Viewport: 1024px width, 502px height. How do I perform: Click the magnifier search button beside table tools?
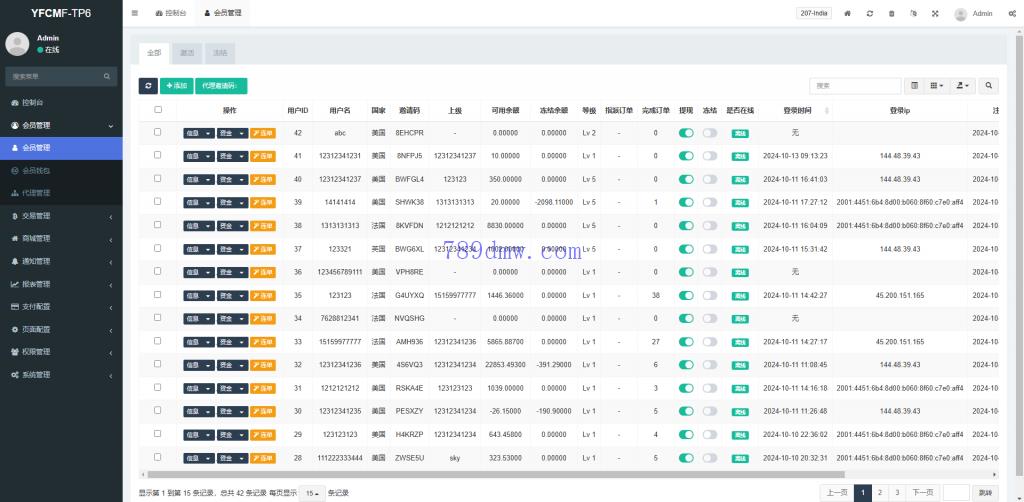(988, 86)
